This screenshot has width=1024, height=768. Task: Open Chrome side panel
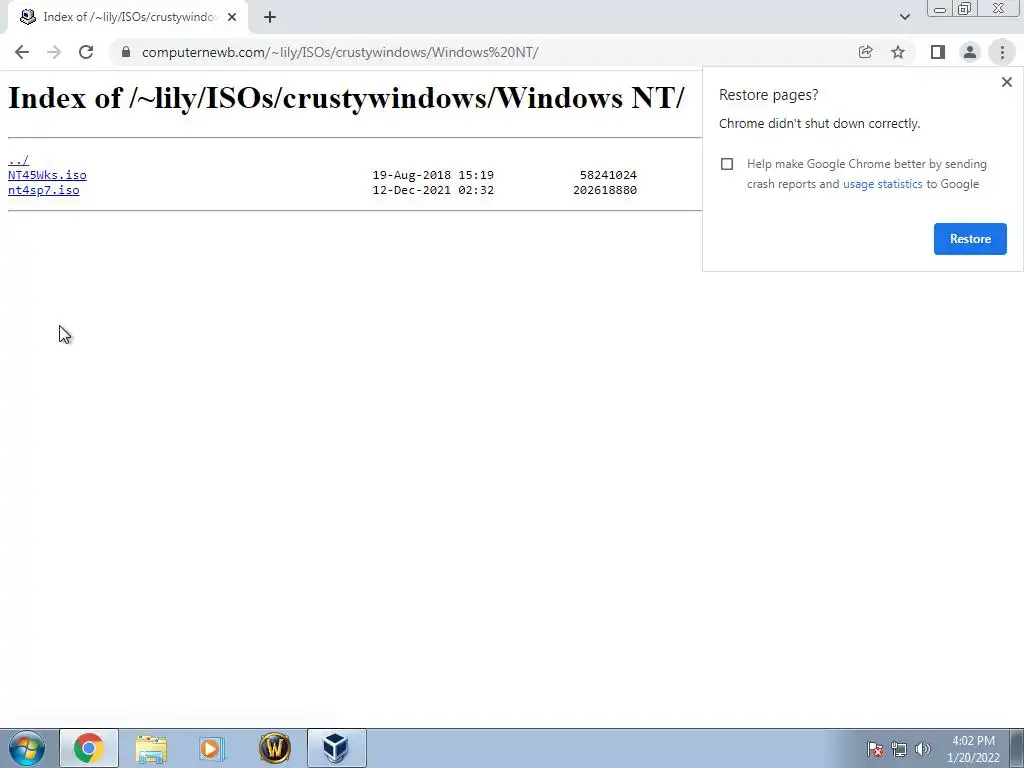pyautogui.click(x=938, y=52)
